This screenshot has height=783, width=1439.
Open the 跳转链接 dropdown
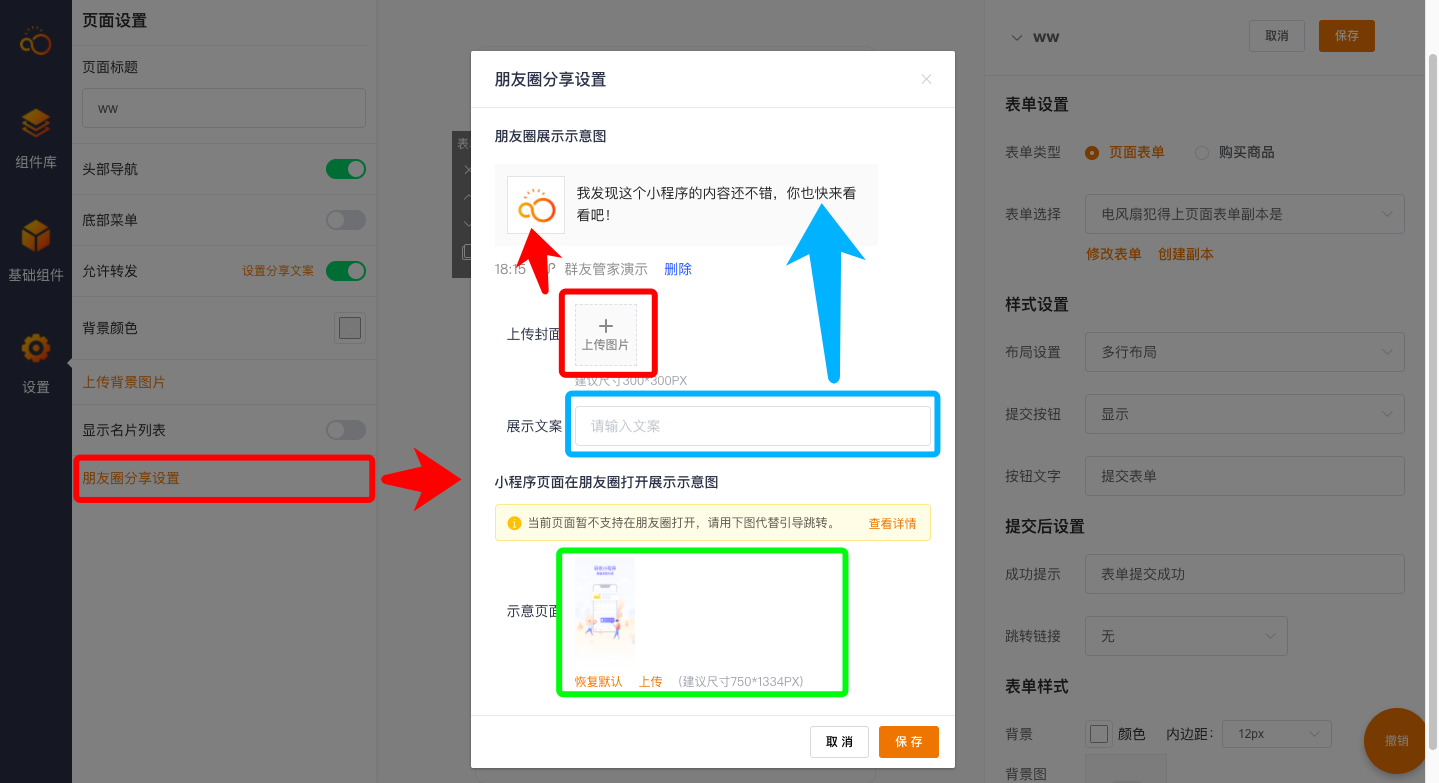(x=1185, y=636)
